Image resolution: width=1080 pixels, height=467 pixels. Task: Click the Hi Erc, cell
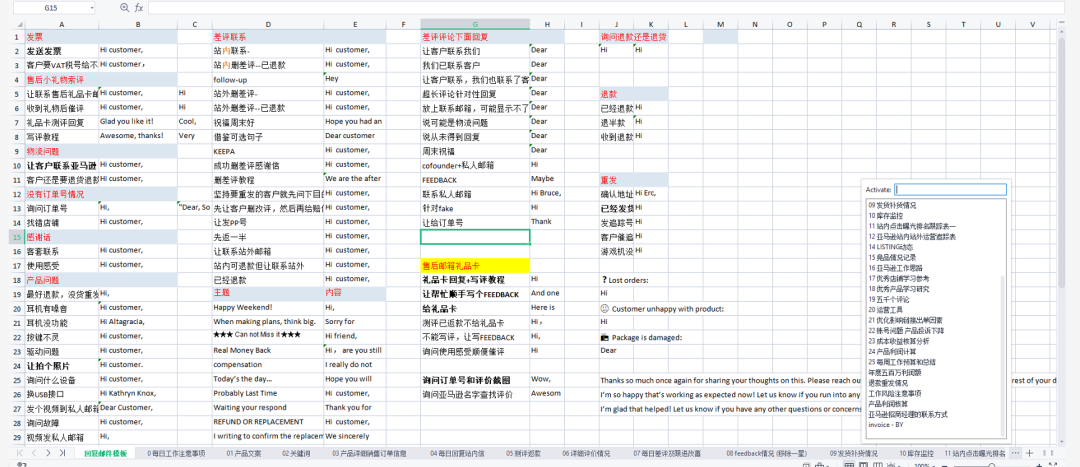pos(651,194)
